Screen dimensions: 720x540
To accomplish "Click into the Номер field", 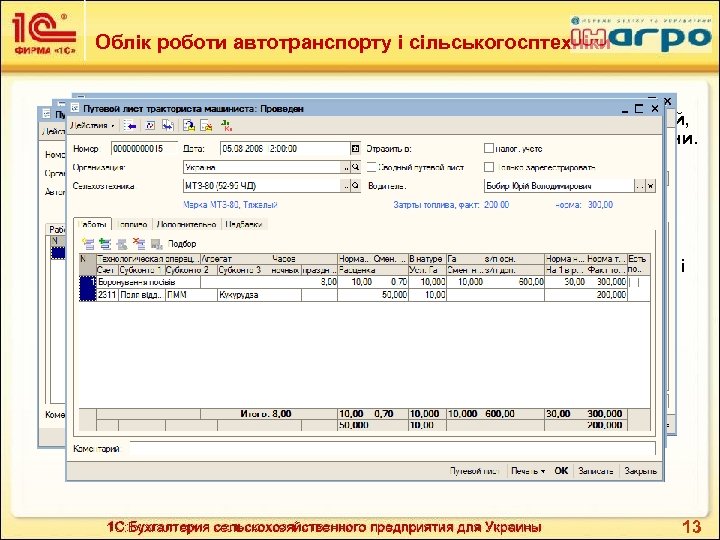I will (144, 148).
